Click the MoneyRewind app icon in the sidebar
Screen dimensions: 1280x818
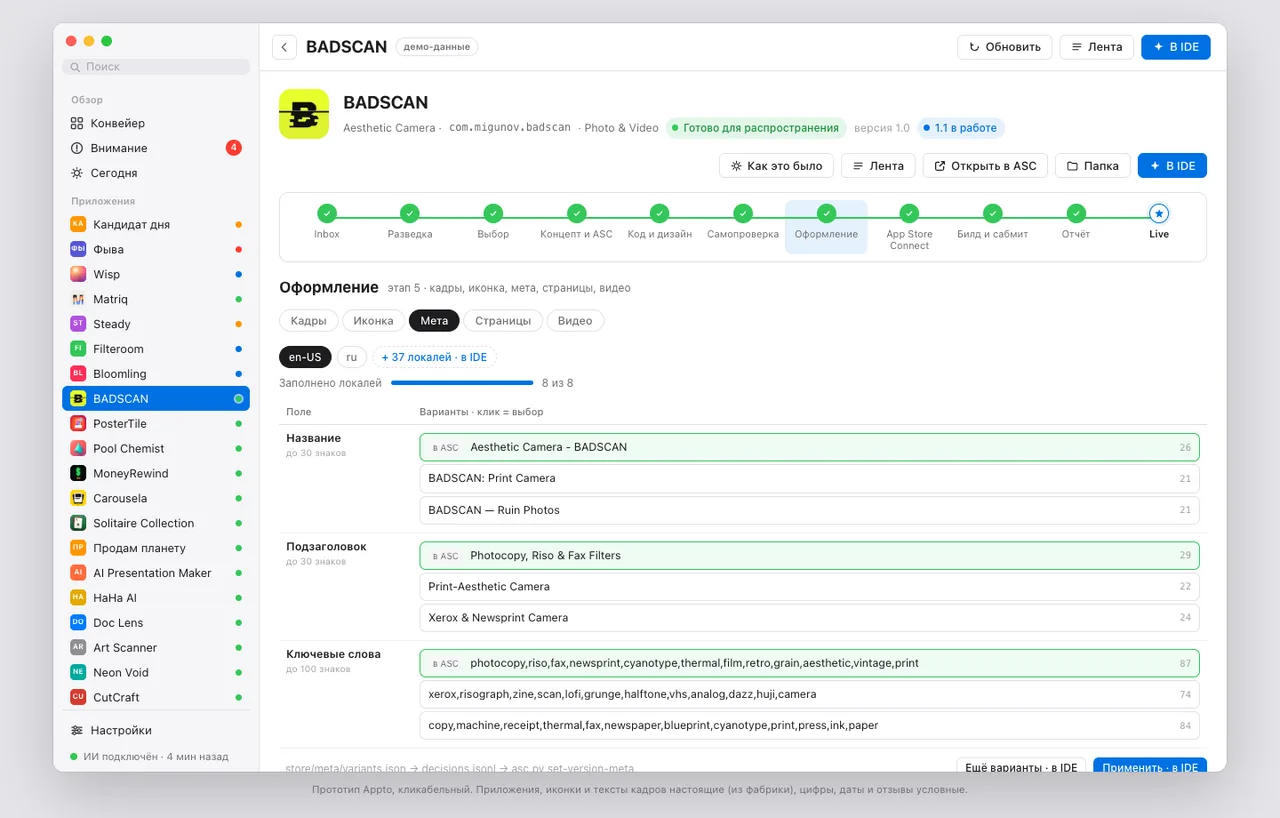point(78,474)
